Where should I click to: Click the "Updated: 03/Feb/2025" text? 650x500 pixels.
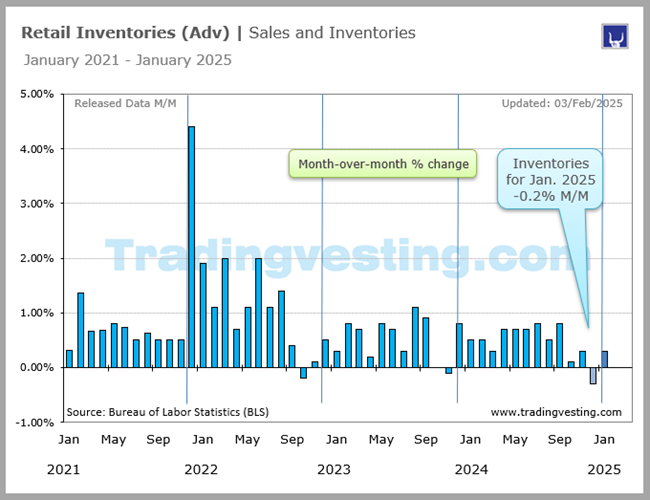[560, 104]
